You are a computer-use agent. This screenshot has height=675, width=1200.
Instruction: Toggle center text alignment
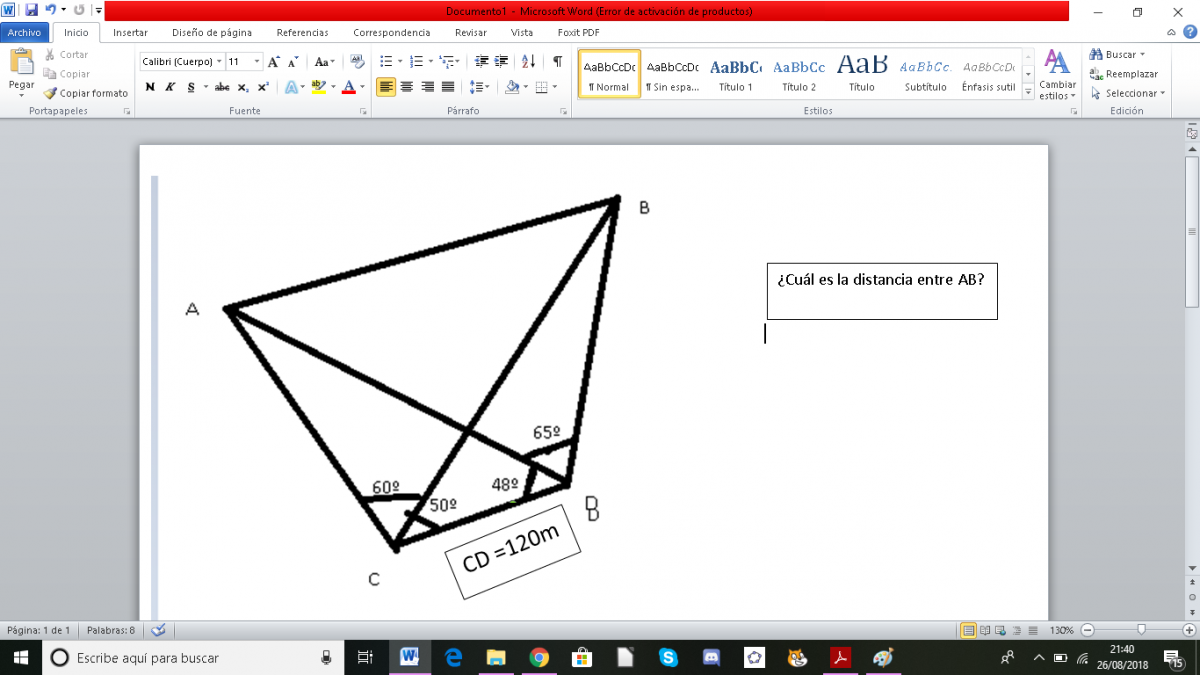[x=407, y=87]
